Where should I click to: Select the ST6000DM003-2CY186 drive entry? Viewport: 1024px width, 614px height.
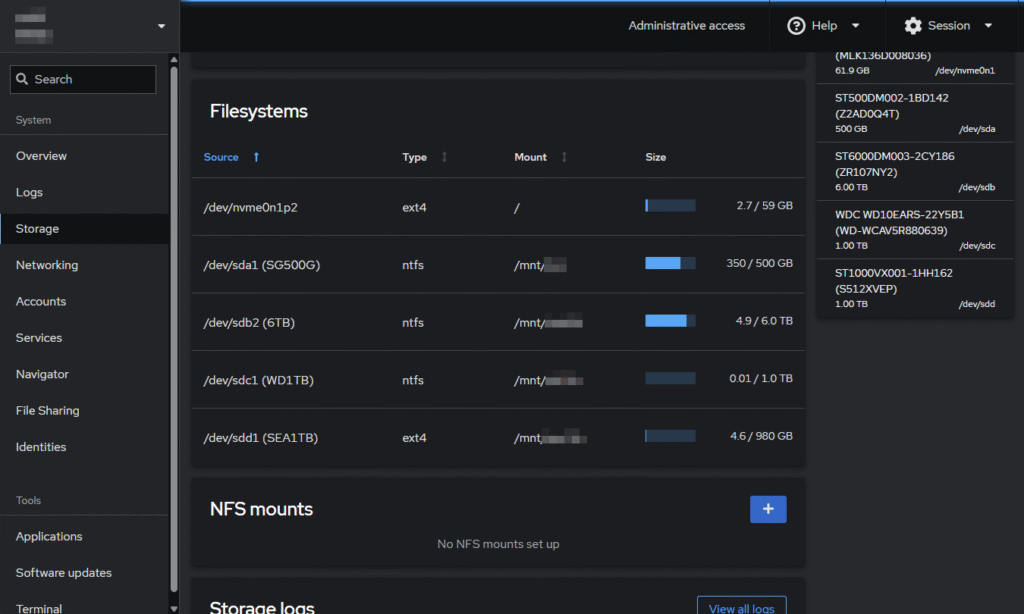914,171
